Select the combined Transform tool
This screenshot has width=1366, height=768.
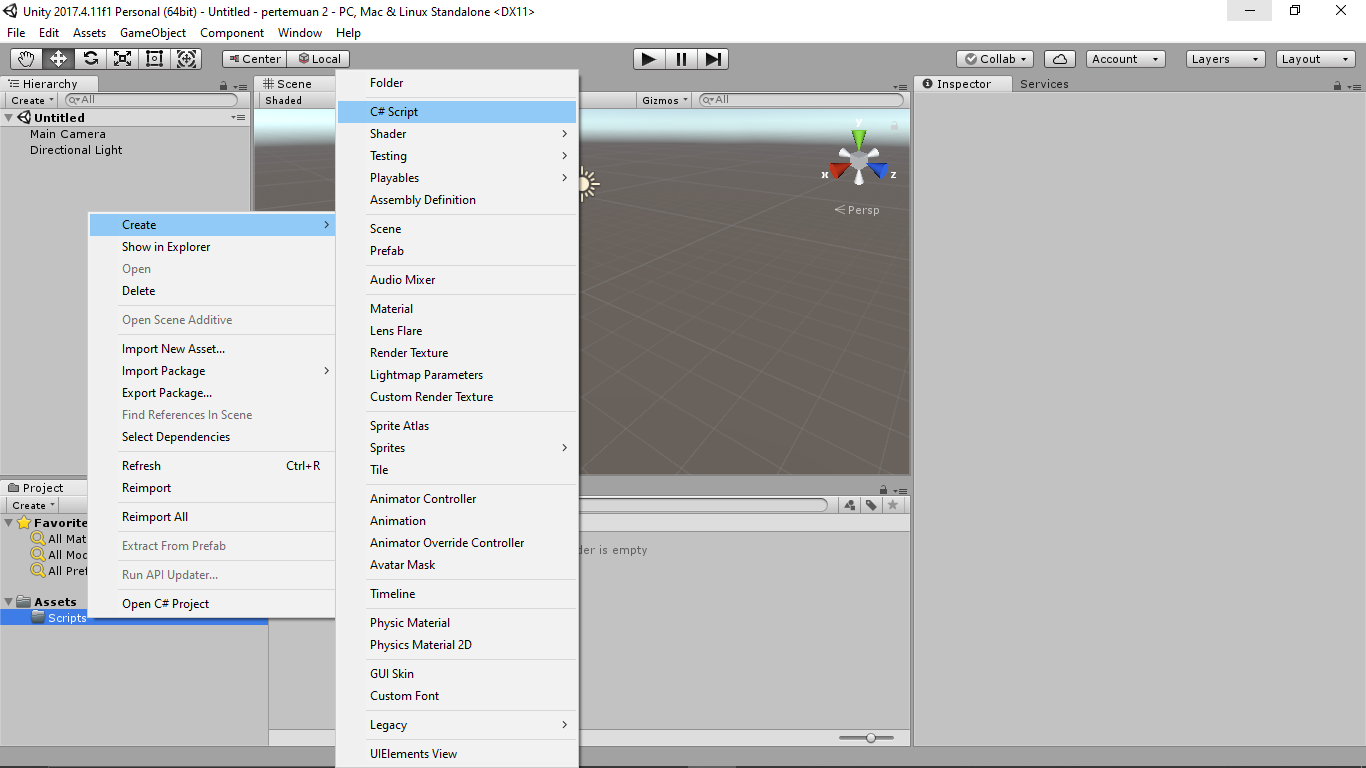(x=187, y=59)
